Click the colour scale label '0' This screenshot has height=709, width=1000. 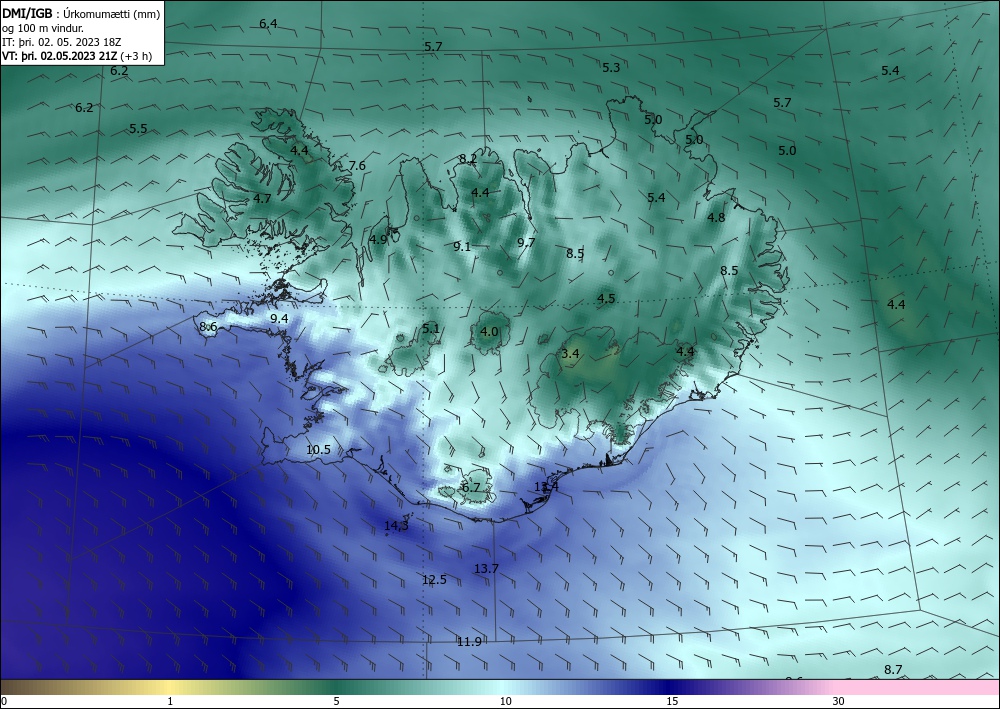pos(4,701)
